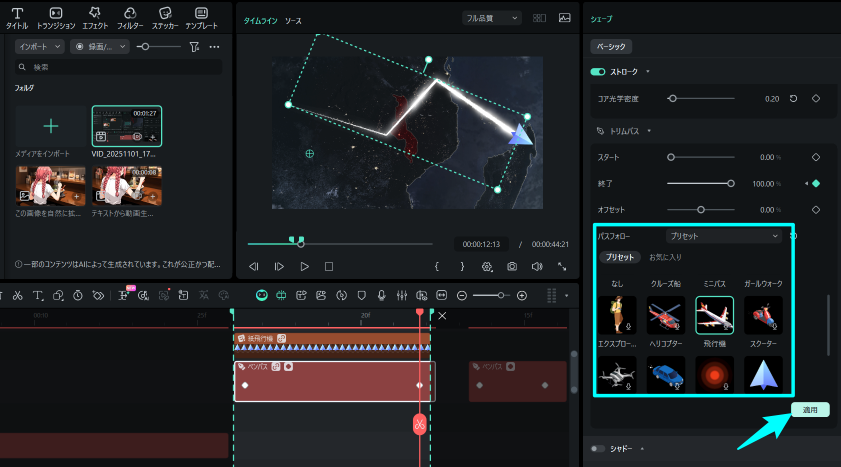Select the red helicopter path-follow preset
The width and height of the screenshot is (841, 467).
coord(665,315)
